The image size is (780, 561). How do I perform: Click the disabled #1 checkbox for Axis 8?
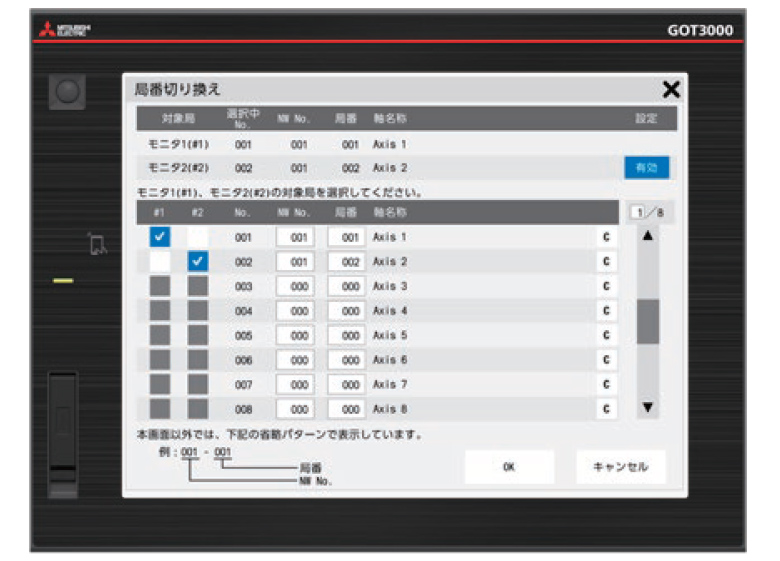160,409
